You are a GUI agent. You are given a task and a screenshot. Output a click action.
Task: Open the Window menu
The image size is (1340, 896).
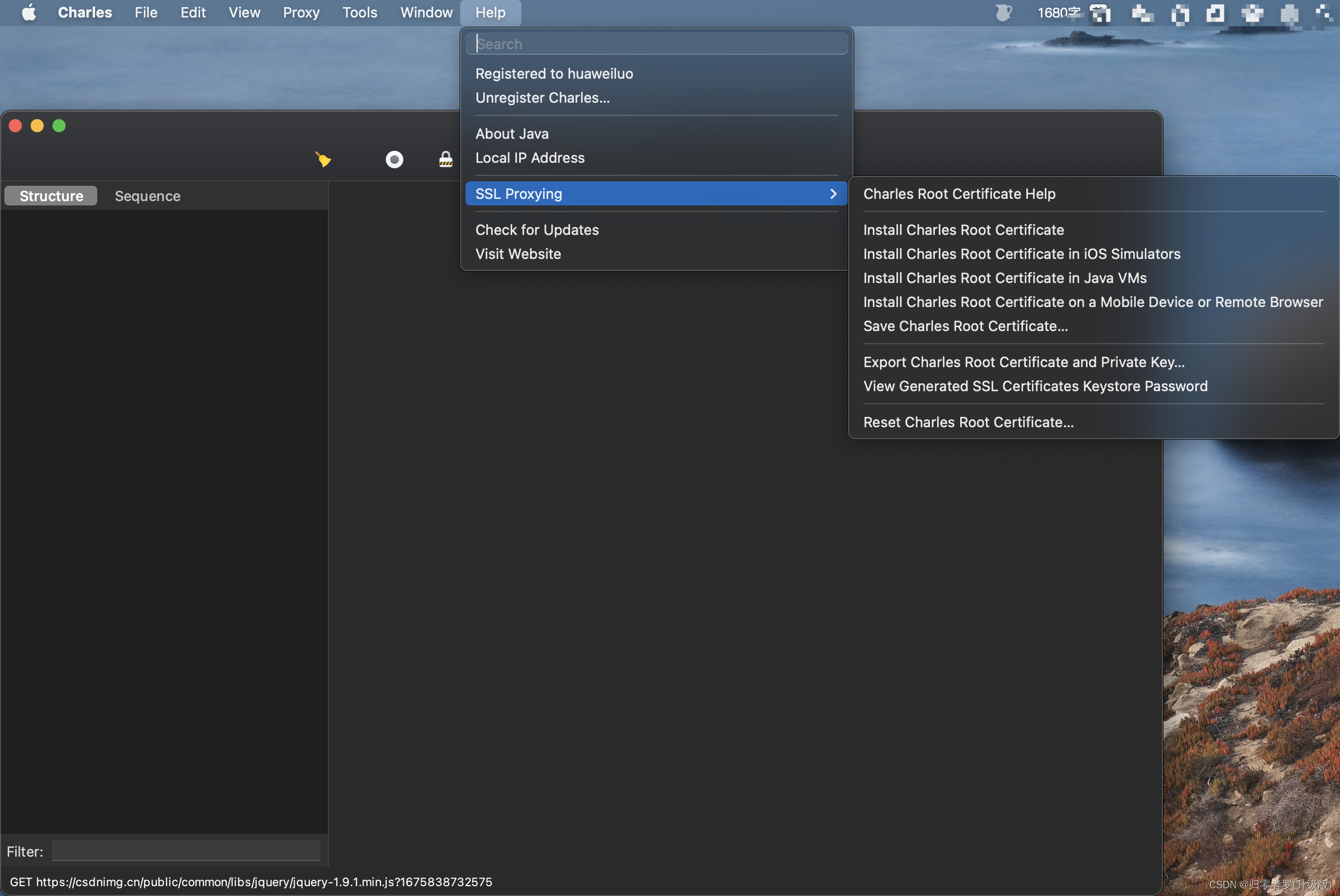coord(426,13)
